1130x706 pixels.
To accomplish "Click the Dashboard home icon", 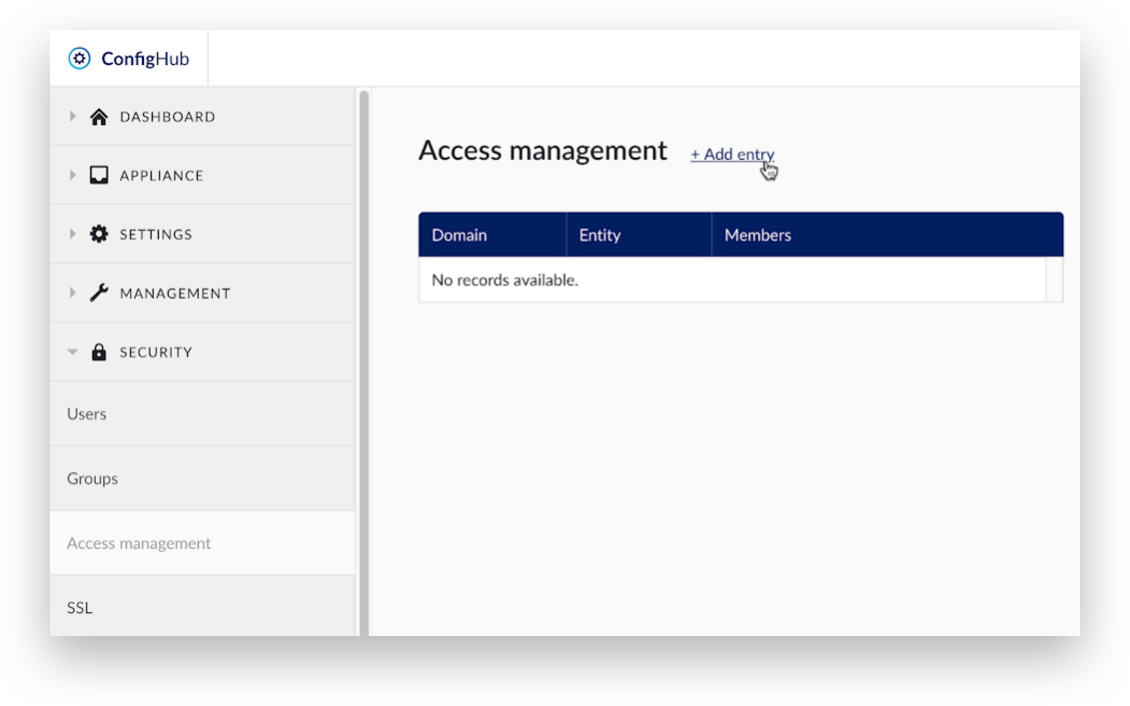I will pyautogui.click(x=99, y=117).
